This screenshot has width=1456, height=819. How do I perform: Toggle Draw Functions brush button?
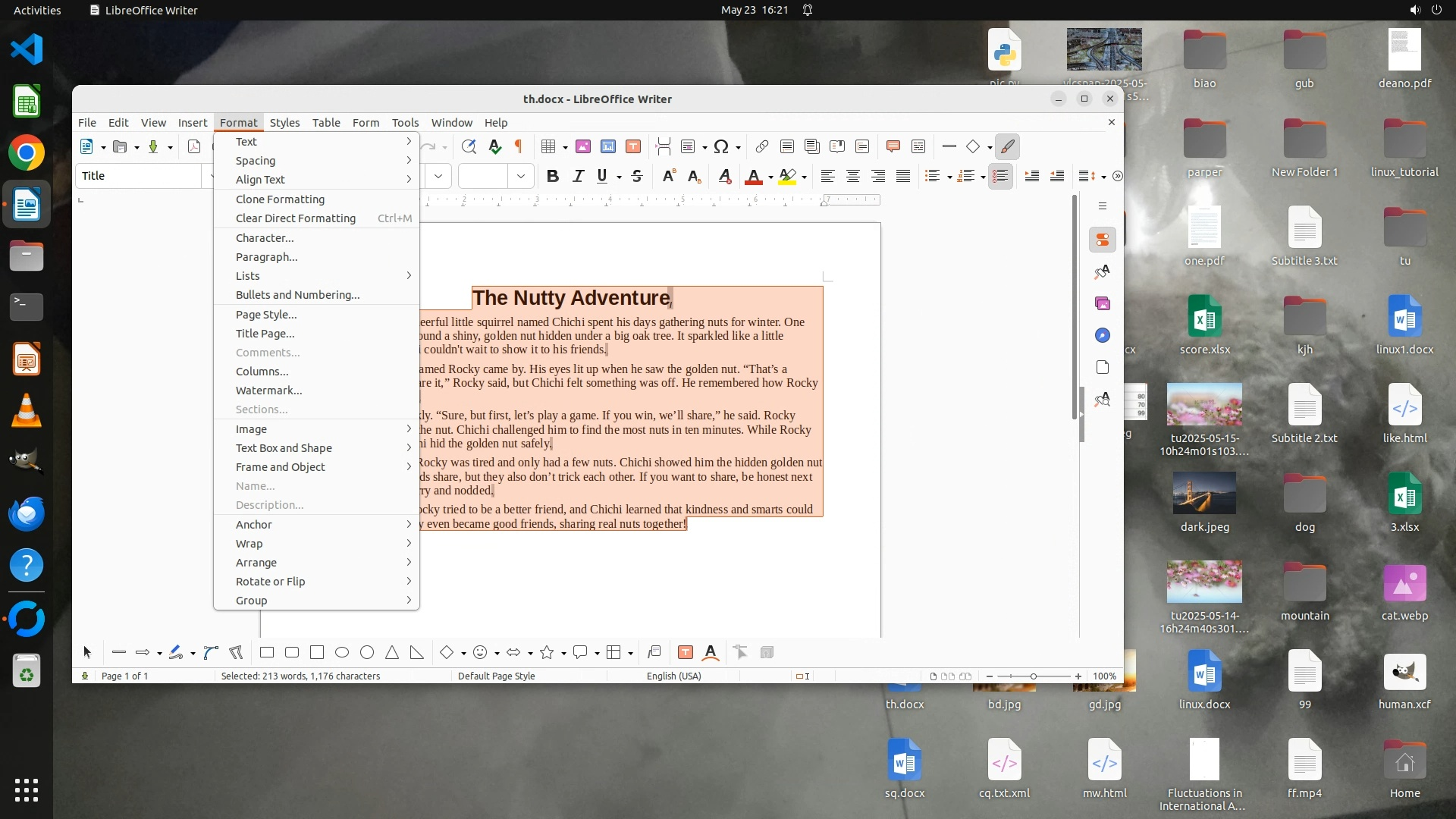(1007, 146)
